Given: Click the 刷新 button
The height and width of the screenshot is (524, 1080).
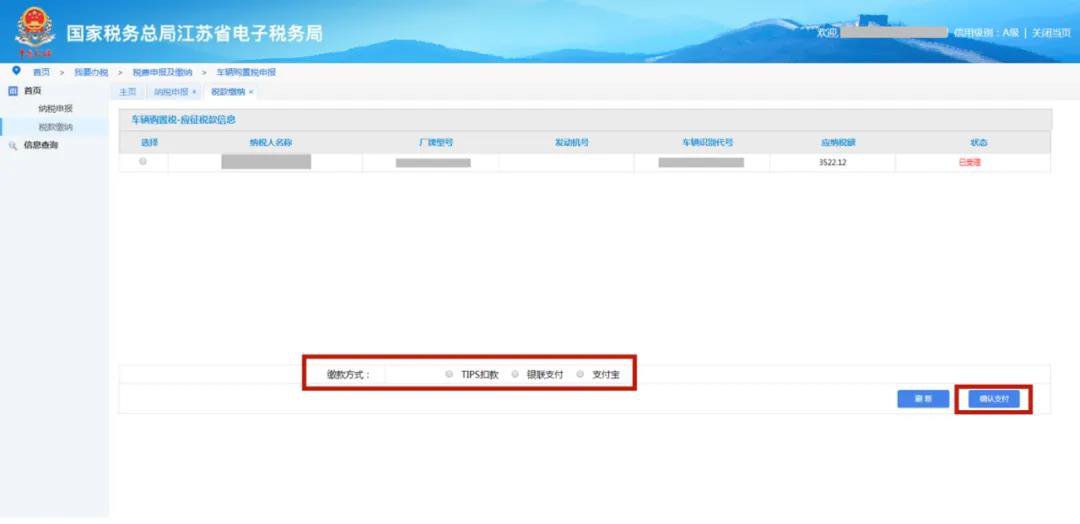Looking at the screenshot, I should pyautogui.click(x=923, y=399).
